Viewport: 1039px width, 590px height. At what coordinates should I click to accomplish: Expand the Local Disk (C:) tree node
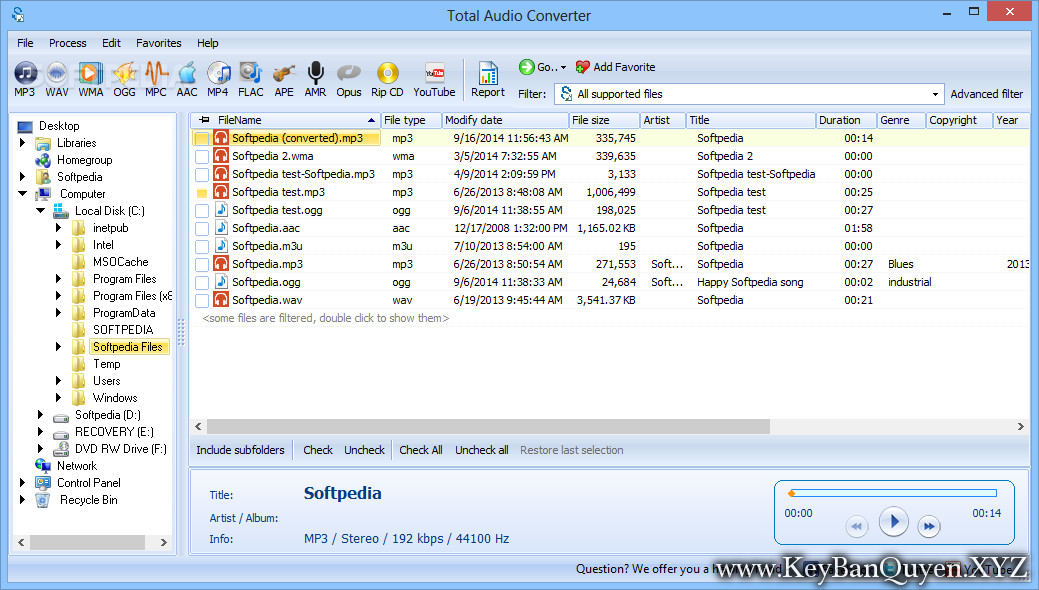40,210
